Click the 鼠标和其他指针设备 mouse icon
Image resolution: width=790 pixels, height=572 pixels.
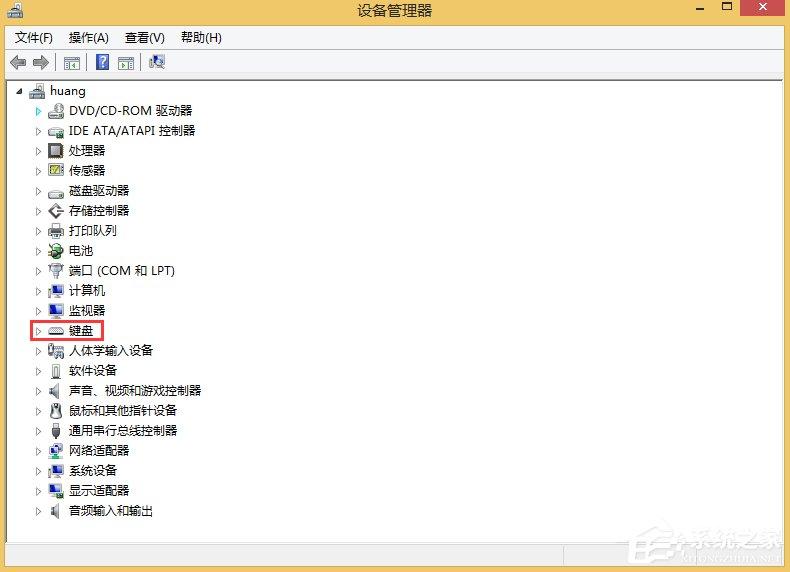(56, 411)
